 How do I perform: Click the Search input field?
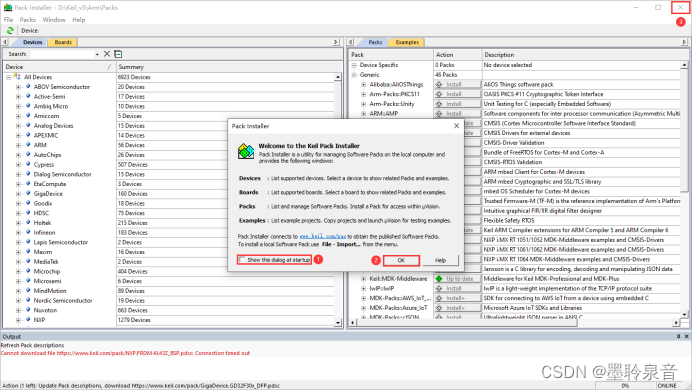[62, 54]
